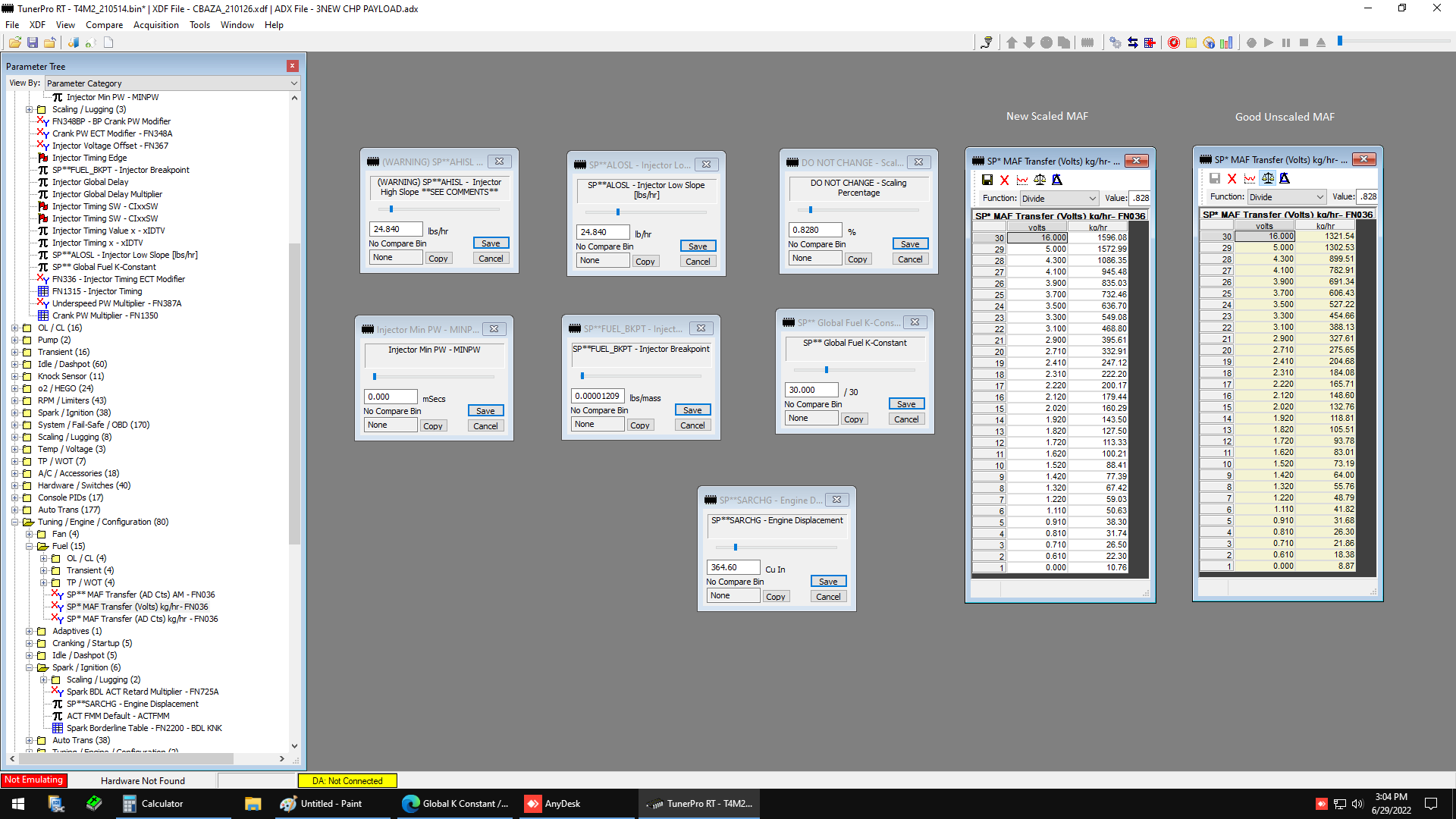
Task: Open the Acquisition menu
Action: point(155,25)
